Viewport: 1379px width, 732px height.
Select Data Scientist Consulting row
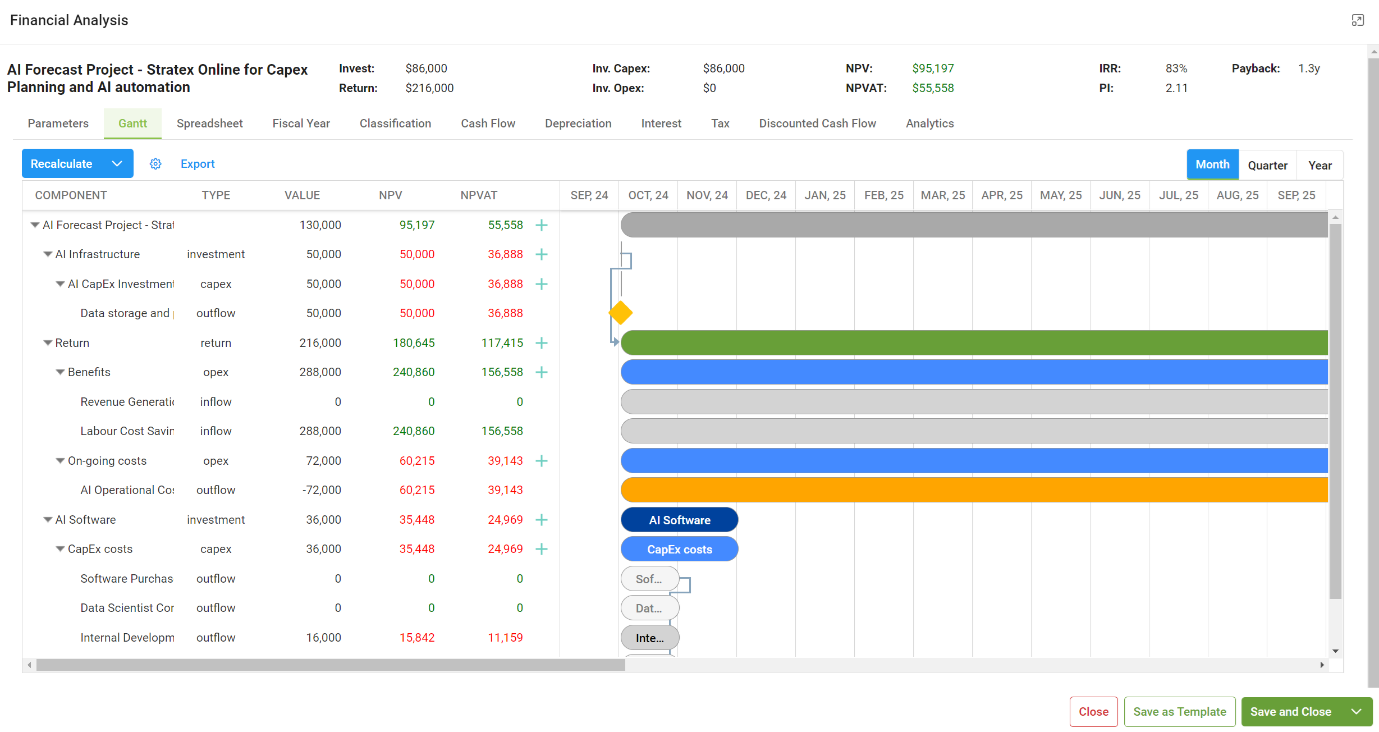tap(290, 608)
